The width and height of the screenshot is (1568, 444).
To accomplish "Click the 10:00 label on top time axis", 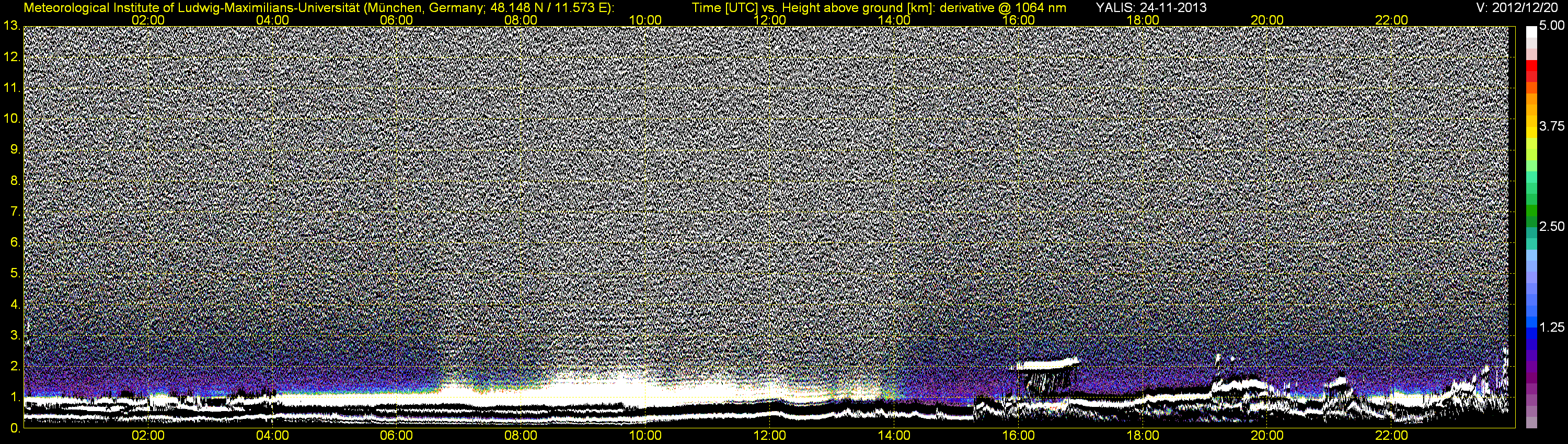I will coord(645,20).
